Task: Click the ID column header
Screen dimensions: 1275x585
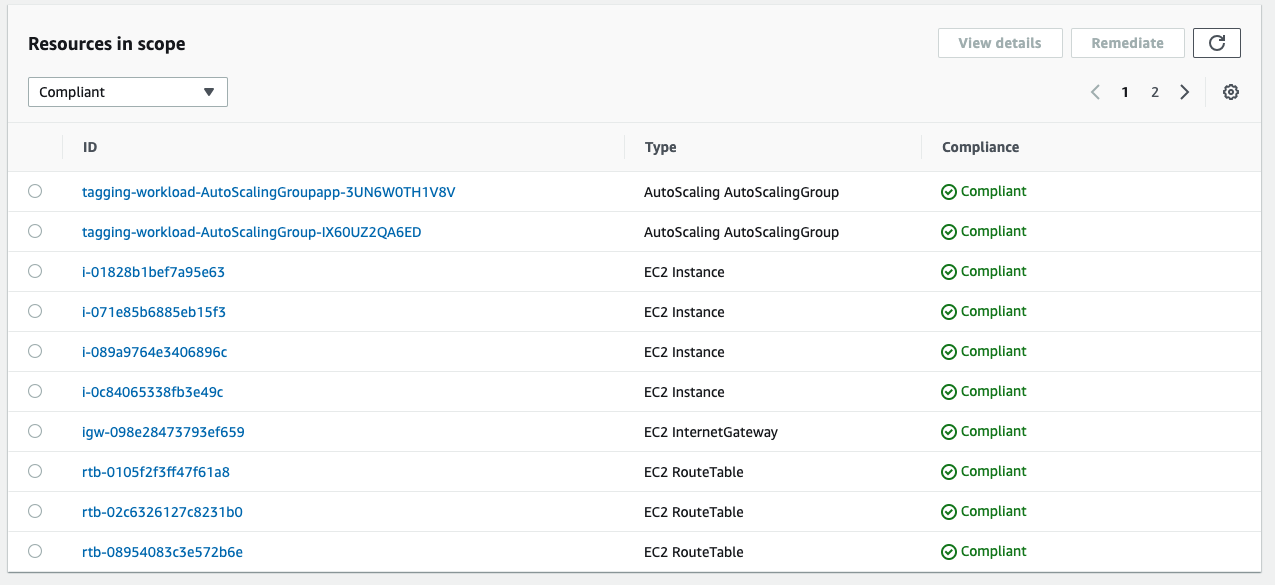Action: click(x=90, y=147)
